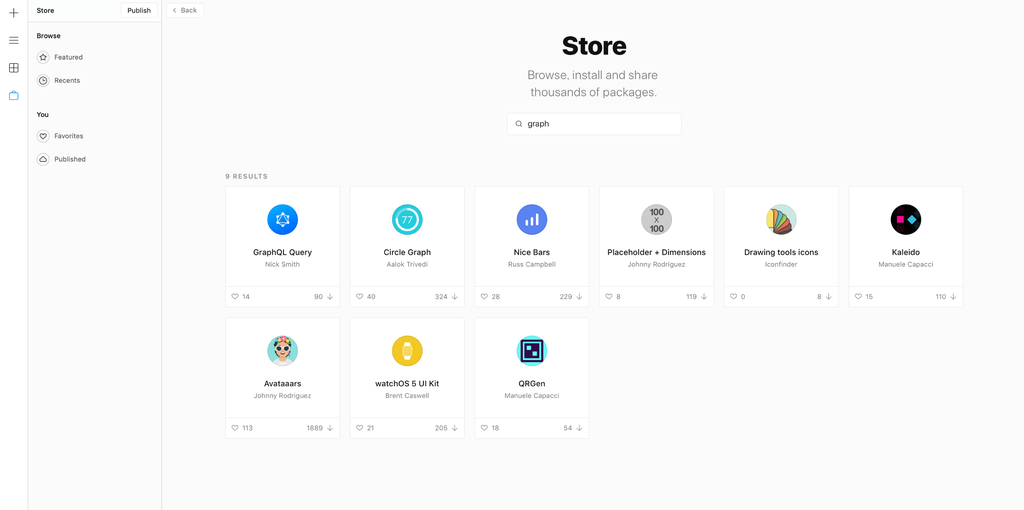Click the Featured star icon
The image size is (1024, 510).
tap(43, 57)
